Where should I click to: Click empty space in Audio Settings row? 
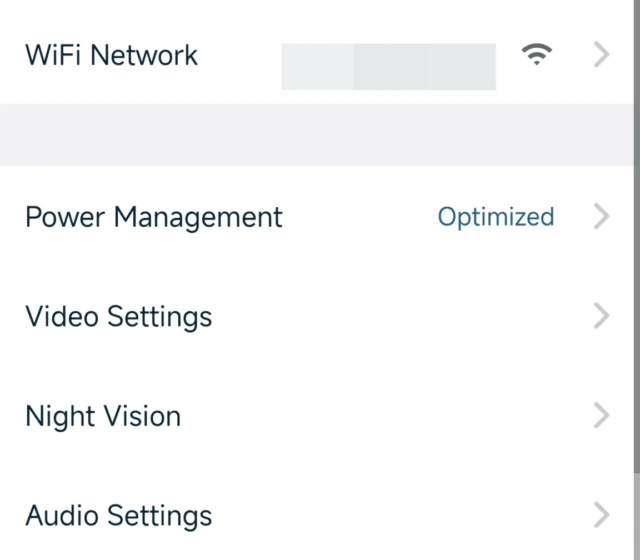click(x=400, y=516)
